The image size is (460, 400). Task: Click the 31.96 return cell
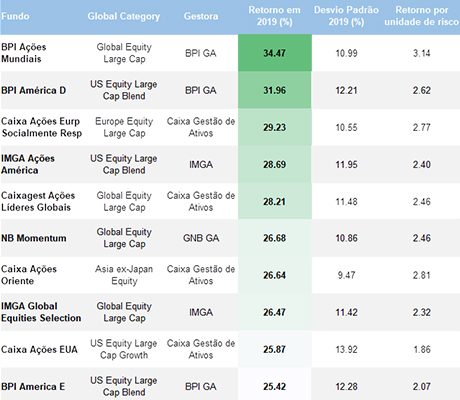275,90
